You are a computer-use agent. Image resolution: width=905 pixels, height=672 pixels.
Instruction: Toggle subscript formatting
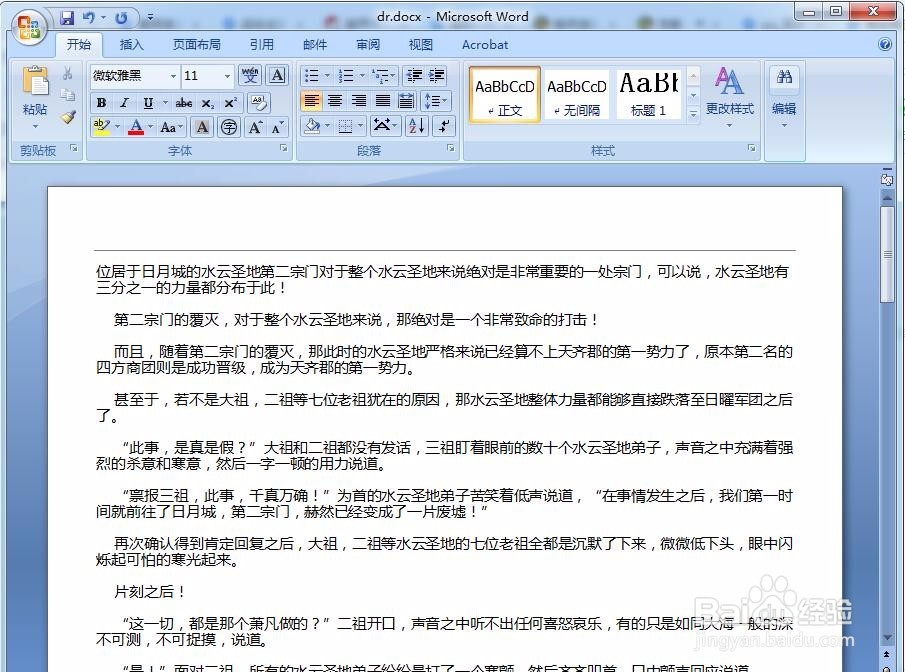pos(207,103)
